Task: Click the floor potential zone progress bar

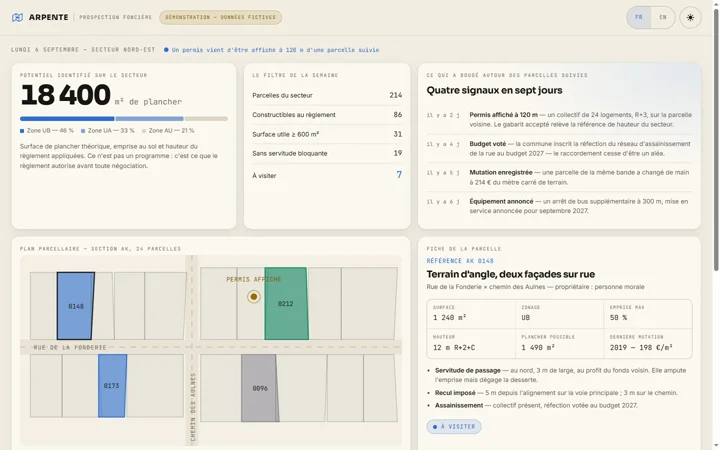Action: click(124, 118)
